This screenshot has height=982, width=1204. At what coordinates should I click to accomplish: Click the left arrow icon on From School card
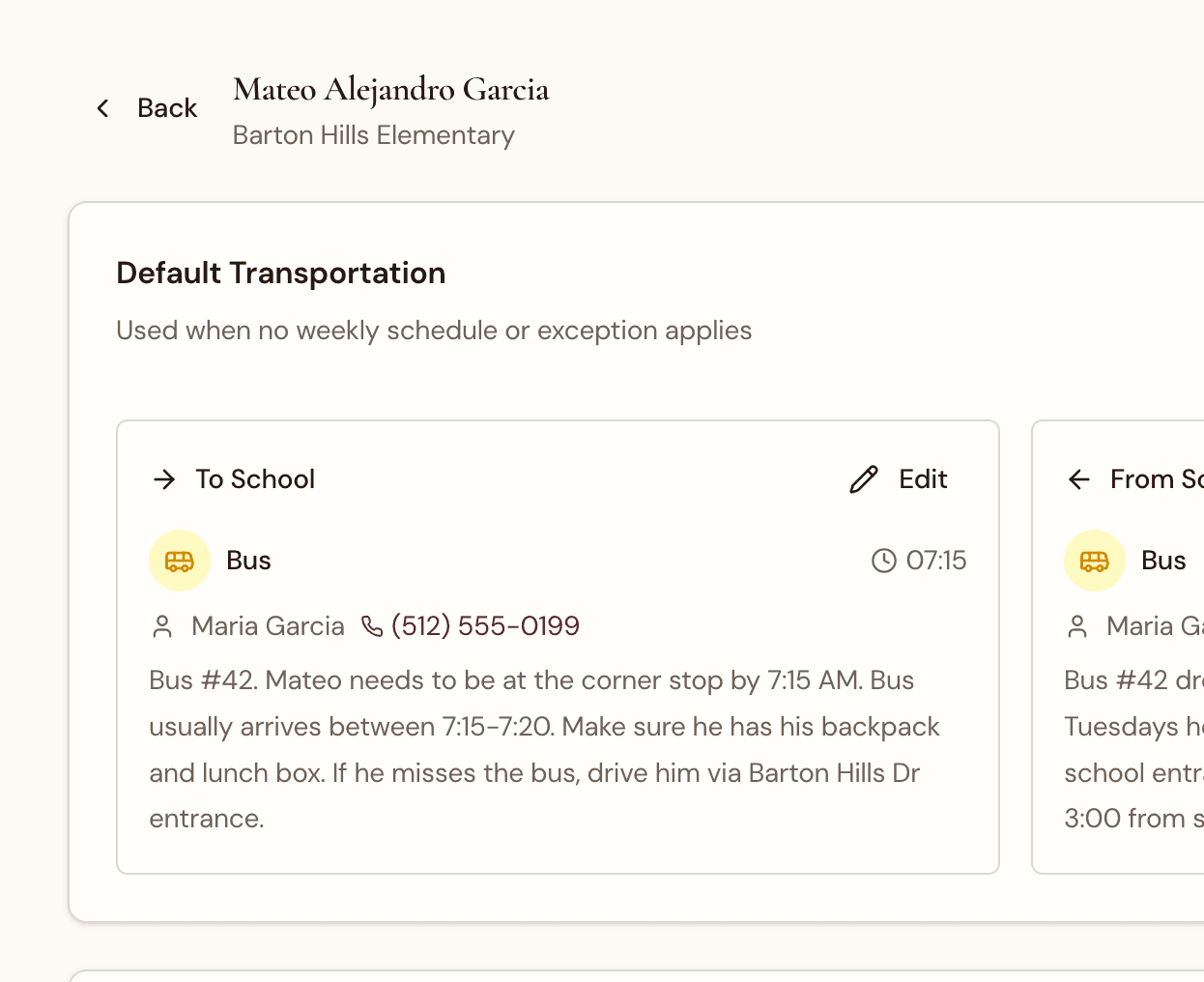tap(1079, 478)
